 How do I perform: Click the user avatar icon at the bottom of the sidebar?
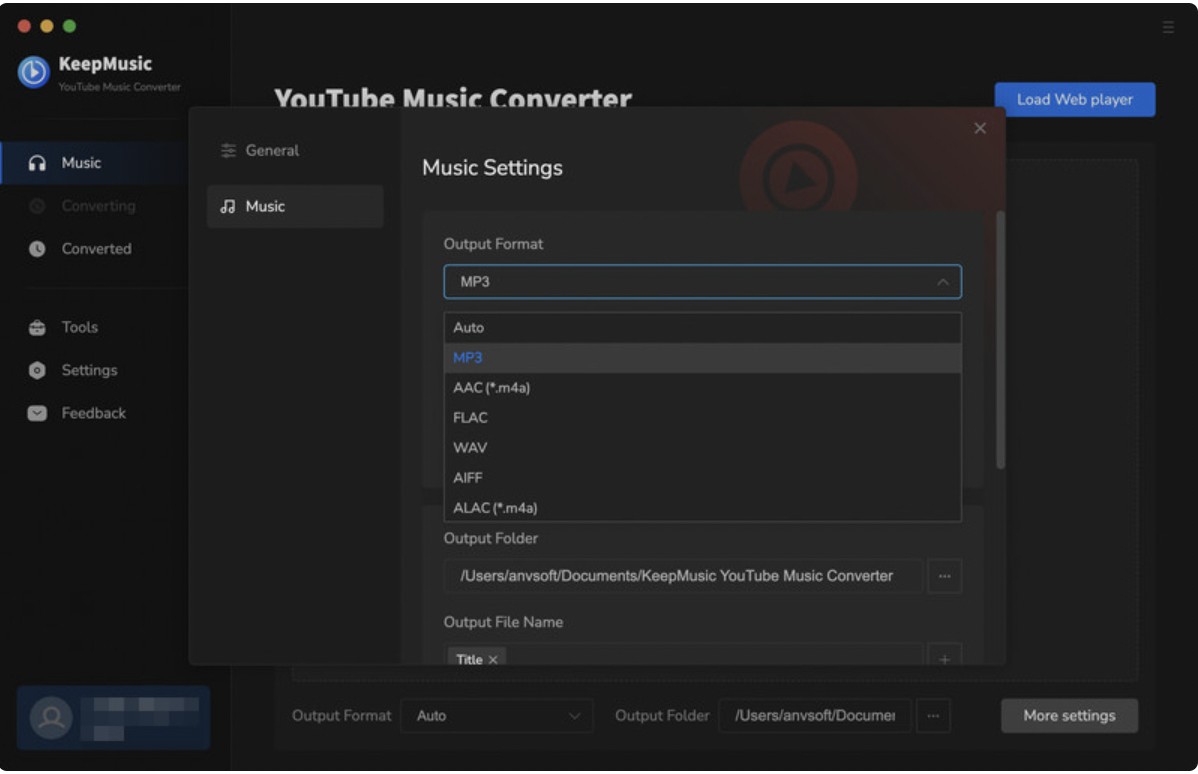tap(51, 717)
